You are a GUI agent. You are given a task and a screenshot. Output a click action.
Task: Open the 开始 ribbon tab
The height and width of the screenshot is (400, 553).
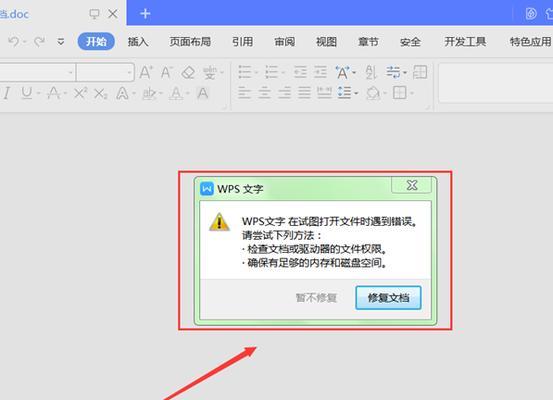pyautogui.click(x=96, y=42)
